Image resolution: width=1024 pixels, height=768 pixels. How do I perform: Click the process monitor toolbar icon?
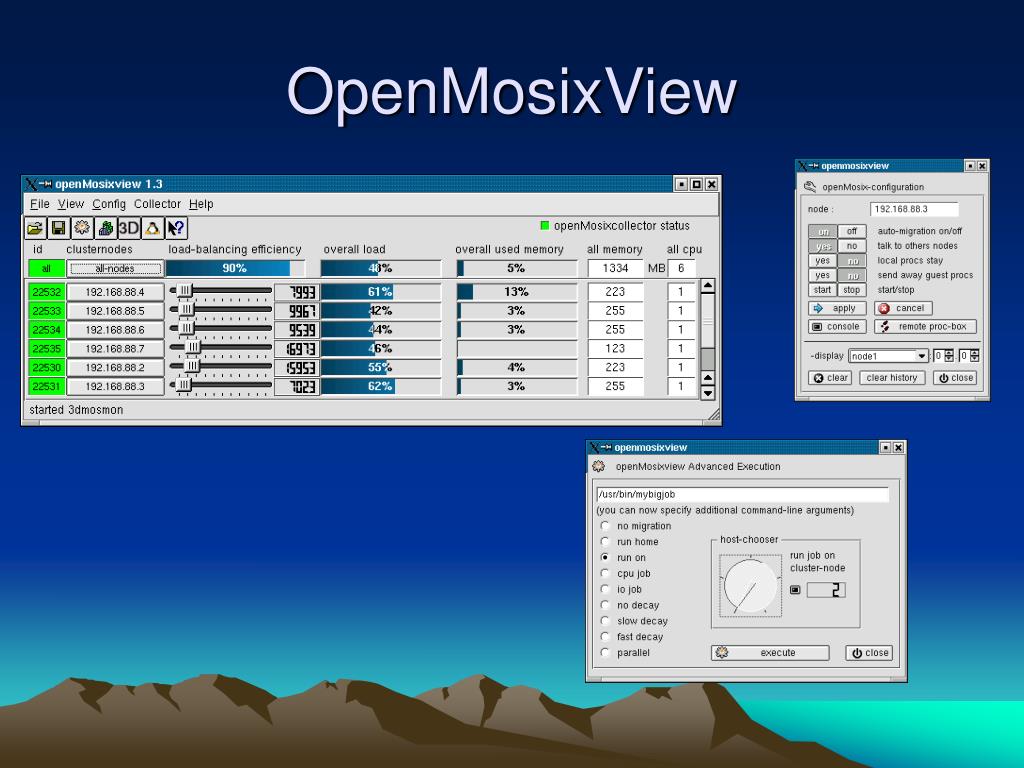[106, 228]
